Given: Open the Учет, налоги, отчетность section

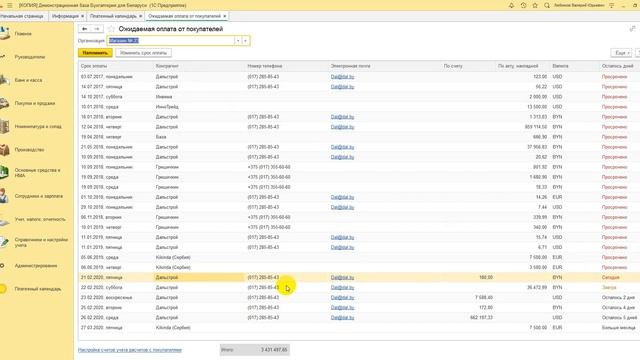Looking at the screenshot, I should pyautogui.click(x=40, y=220).
